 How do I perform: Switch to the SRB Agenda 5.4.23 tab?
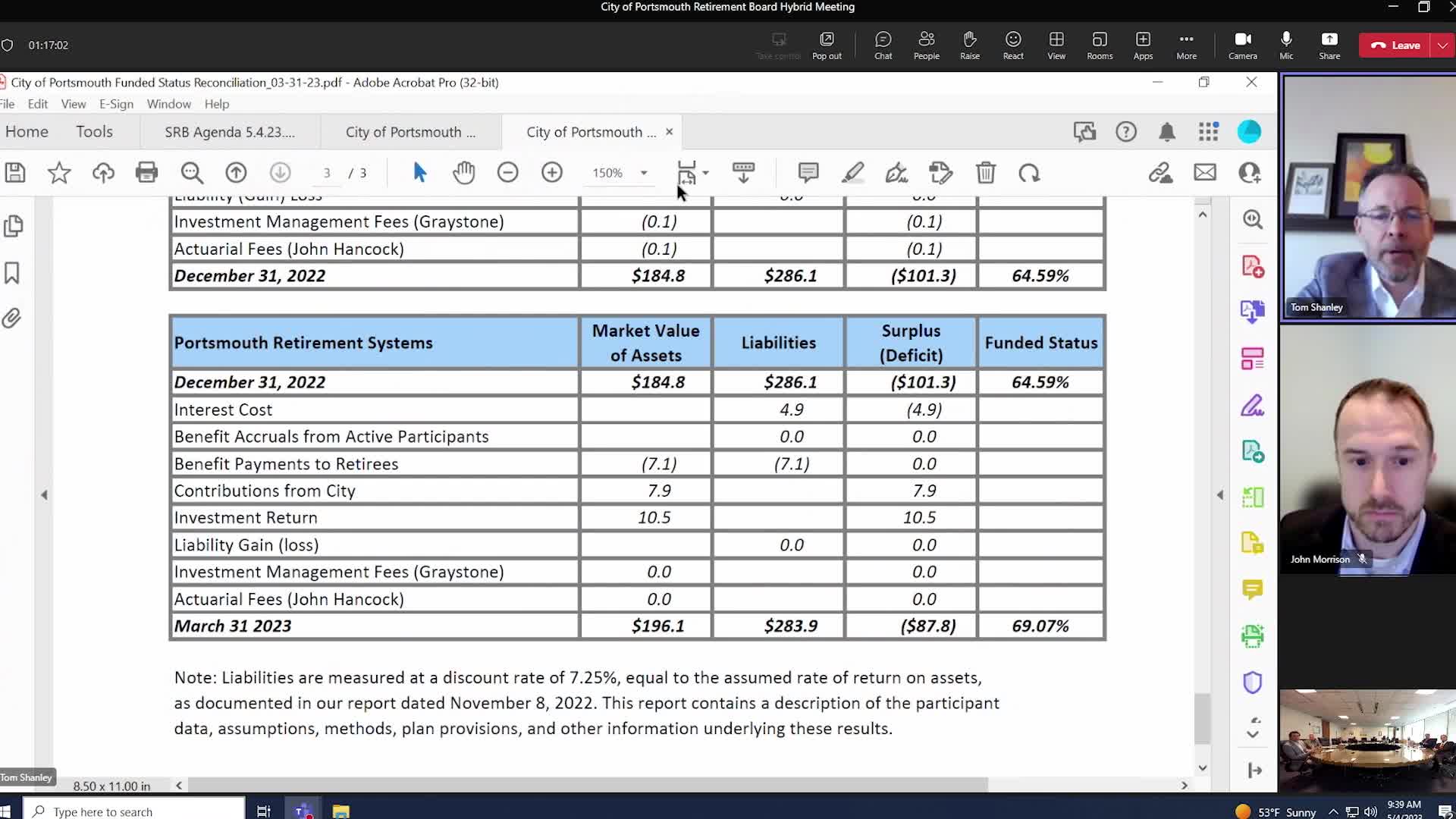(229, 131)
